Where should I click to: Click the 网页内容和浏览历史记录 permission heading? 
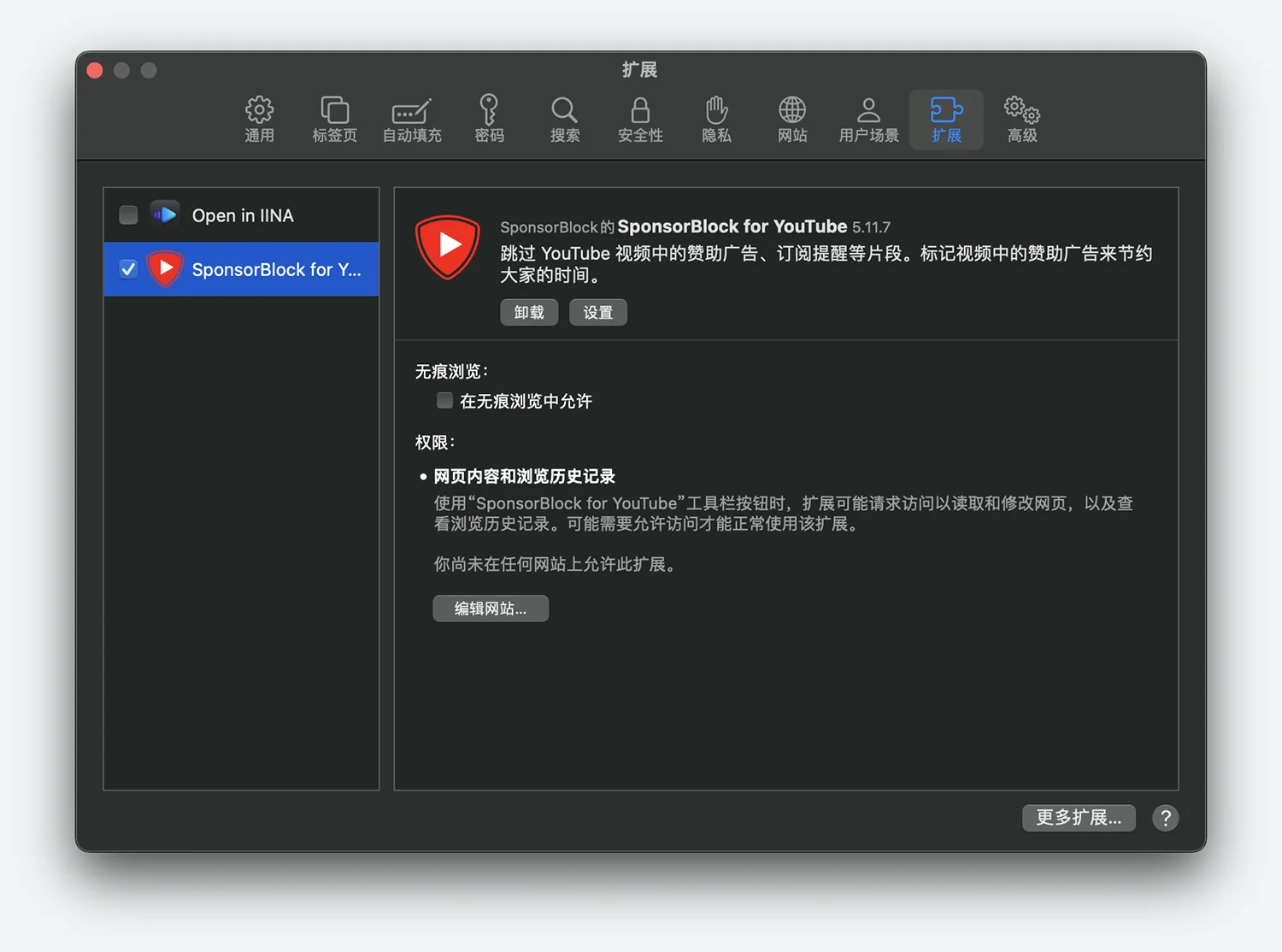[524, 476]
